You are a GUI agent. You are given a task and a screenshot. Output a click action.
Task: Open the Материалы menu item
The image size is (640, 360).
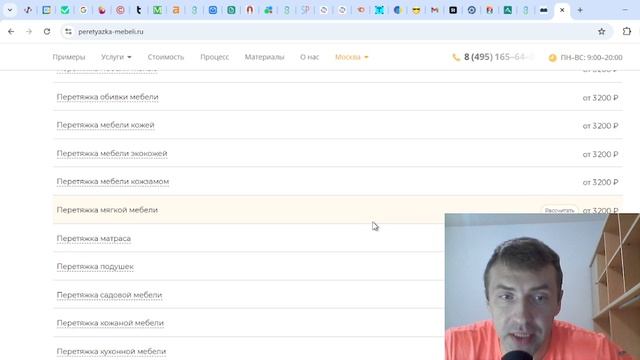point(264,57)
